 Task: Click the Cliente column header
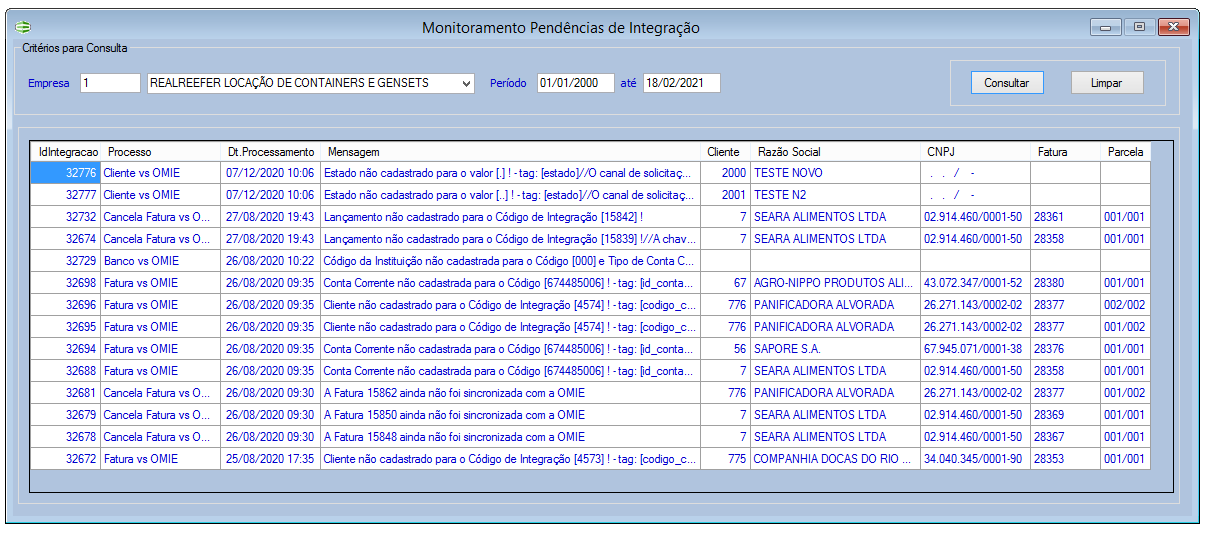tap(726, 152)
